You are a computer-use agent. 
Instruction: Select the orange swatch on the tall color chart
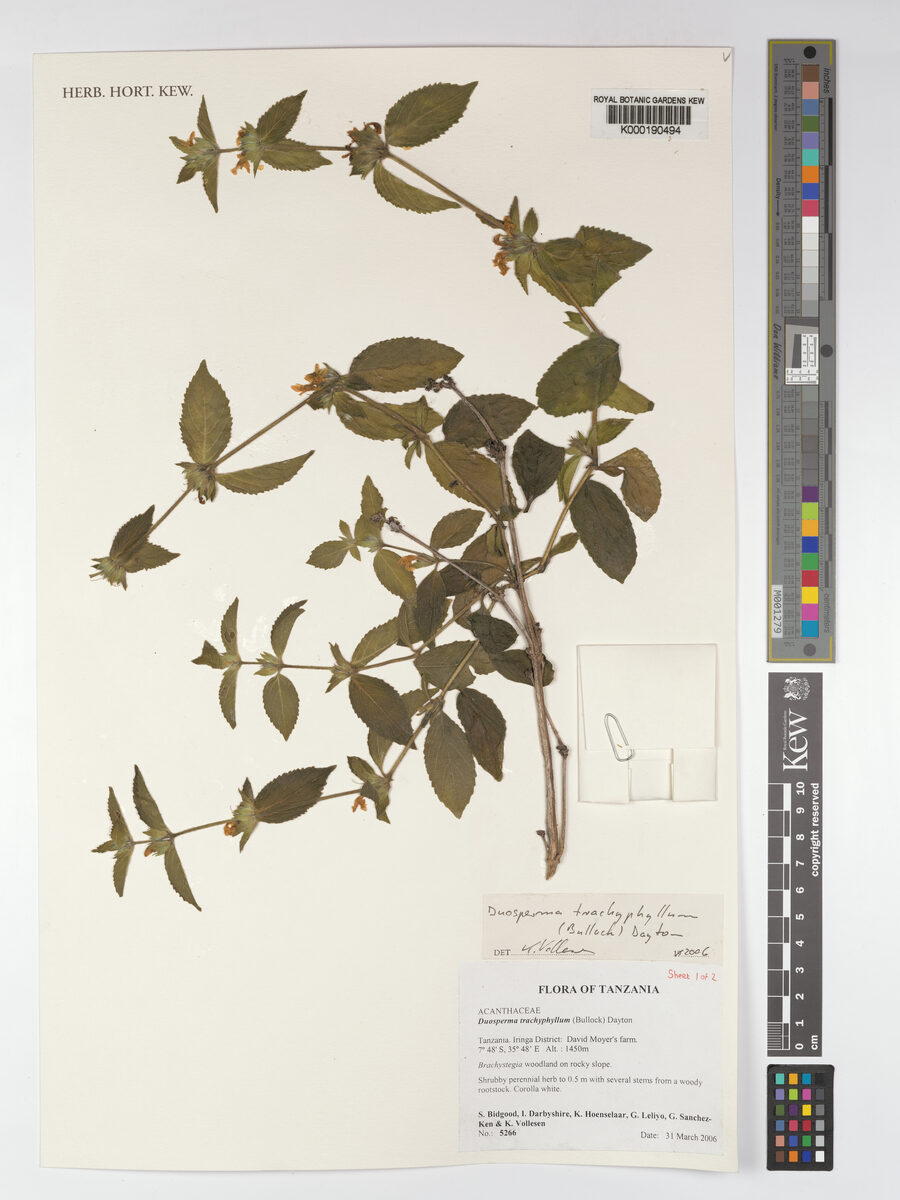(x=810, y=174)
